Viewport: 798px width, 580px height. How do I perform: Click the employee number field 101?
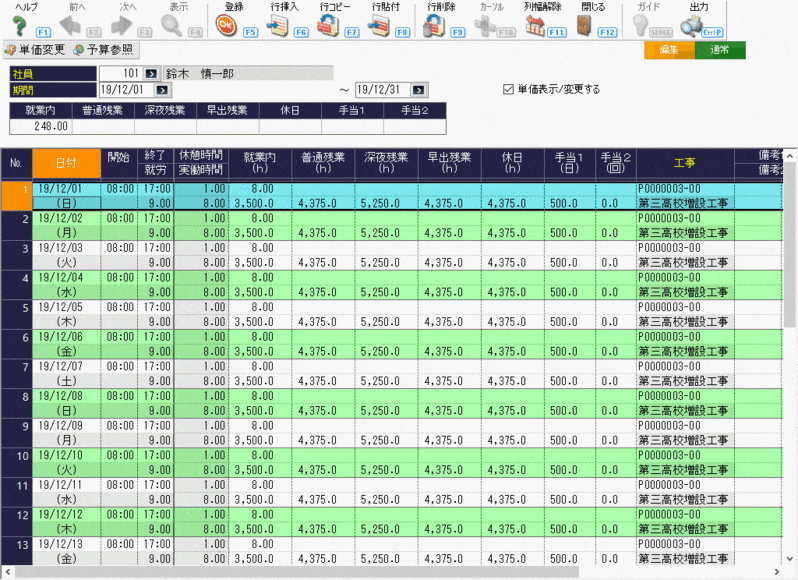[122, 74]
